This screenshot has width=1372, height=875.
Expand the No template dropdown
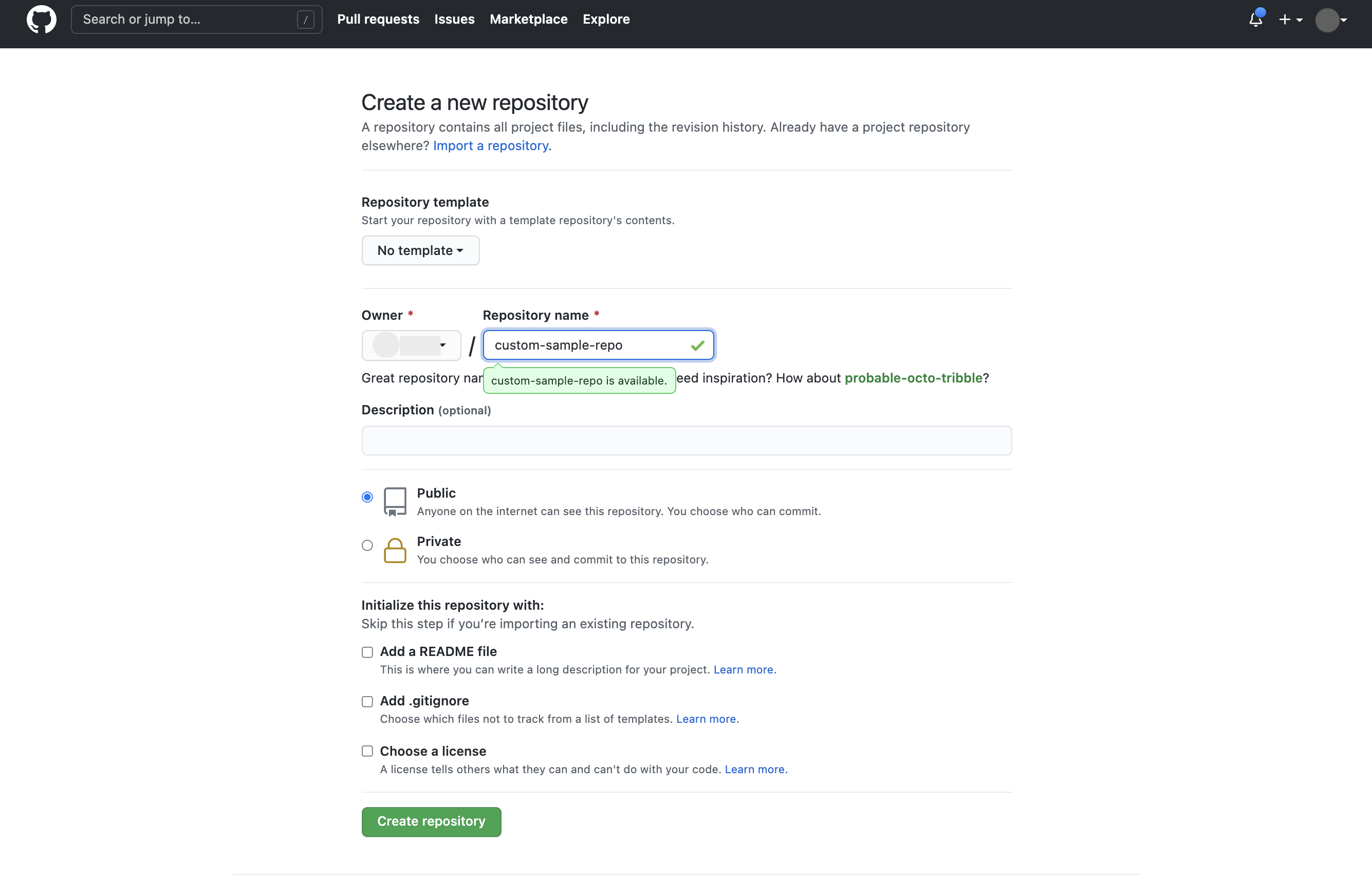420,250
